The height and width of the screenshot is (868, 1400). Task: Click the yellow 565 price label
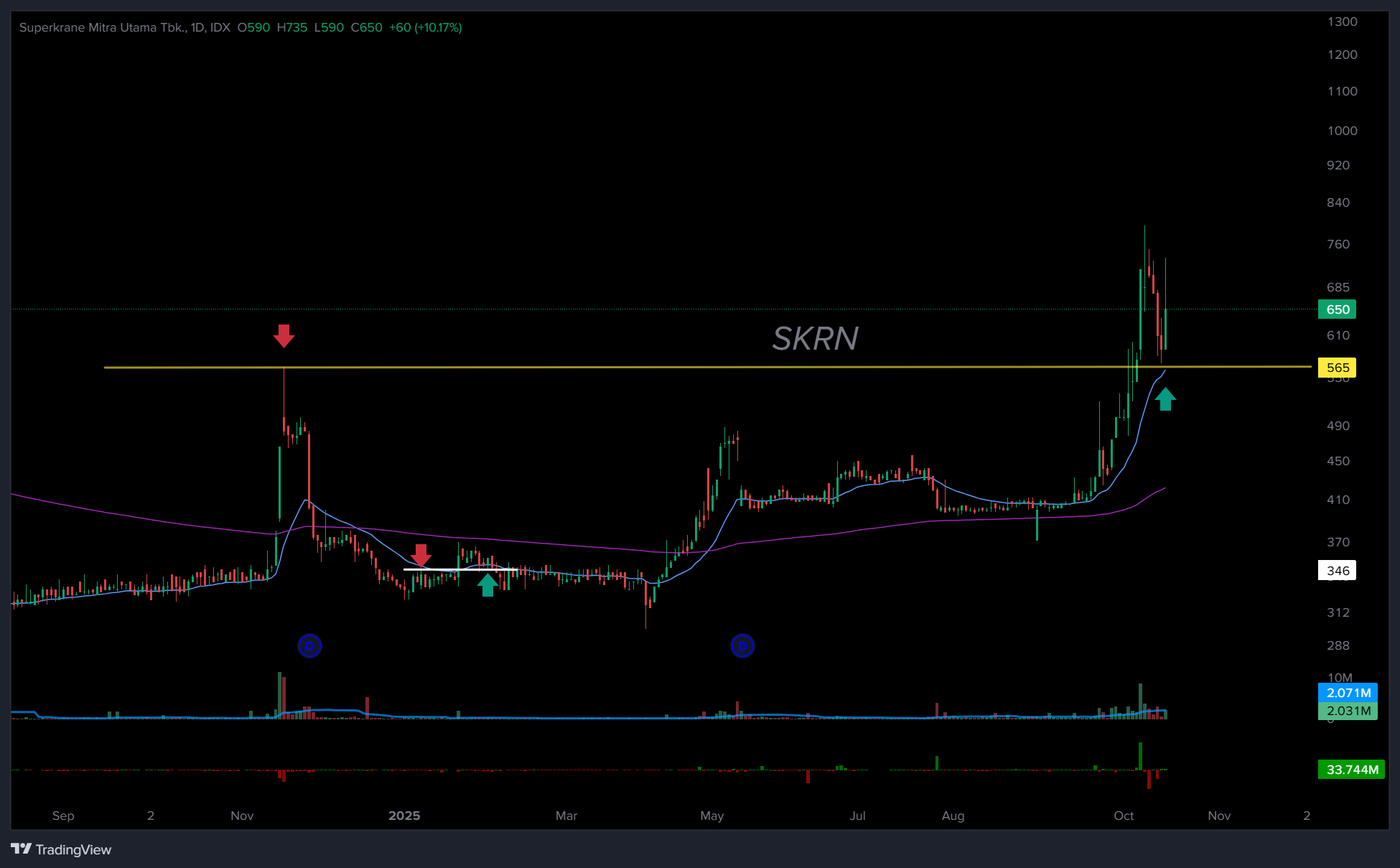(x=1337, y=368)
